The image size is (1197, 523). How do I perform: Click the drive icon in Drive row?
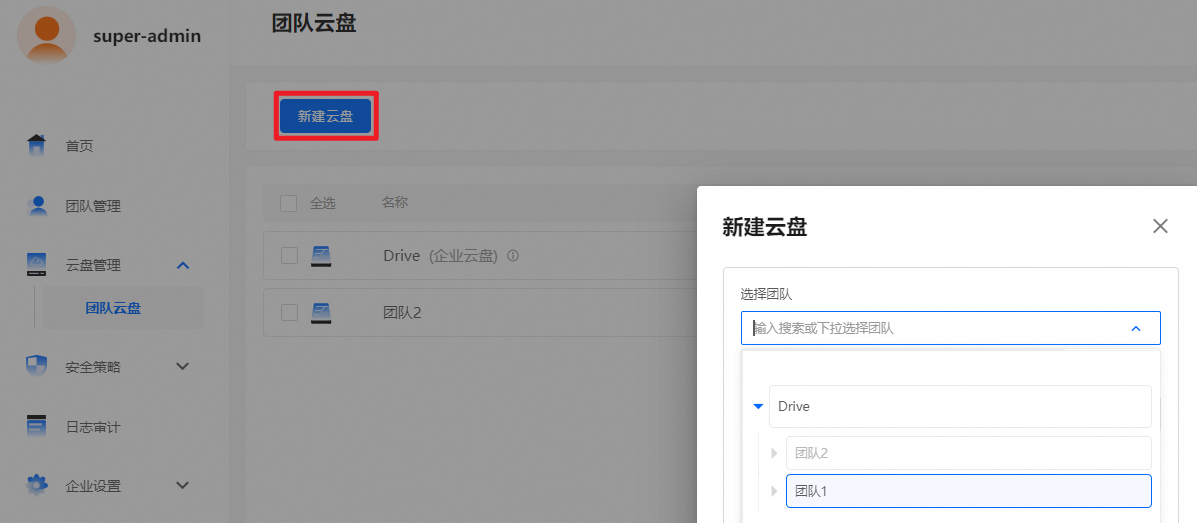pyautogui.click(x=321, y=256)
